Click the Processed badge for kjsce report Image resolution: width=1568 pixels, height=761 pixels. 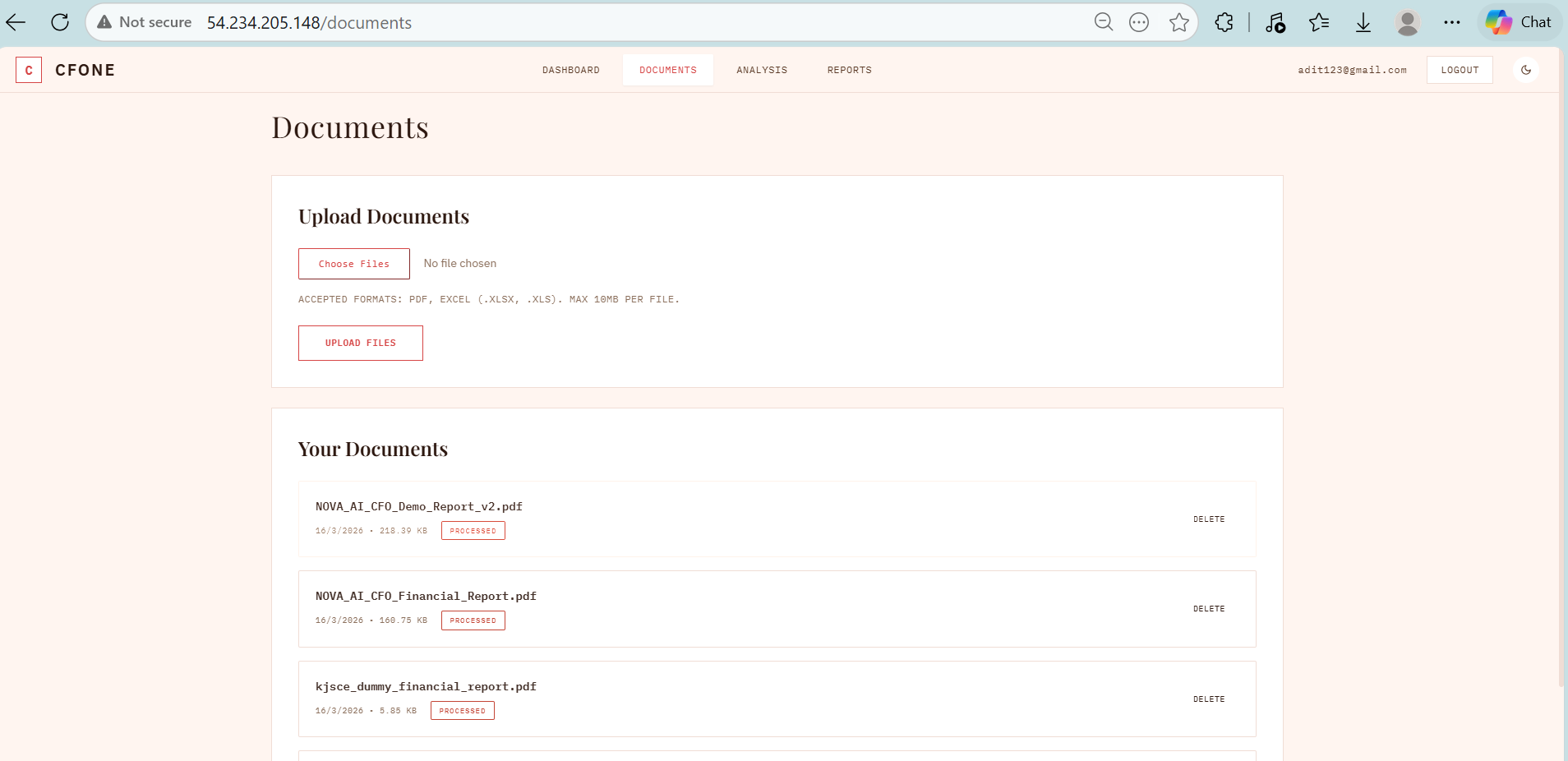click(x=463, y=711)
